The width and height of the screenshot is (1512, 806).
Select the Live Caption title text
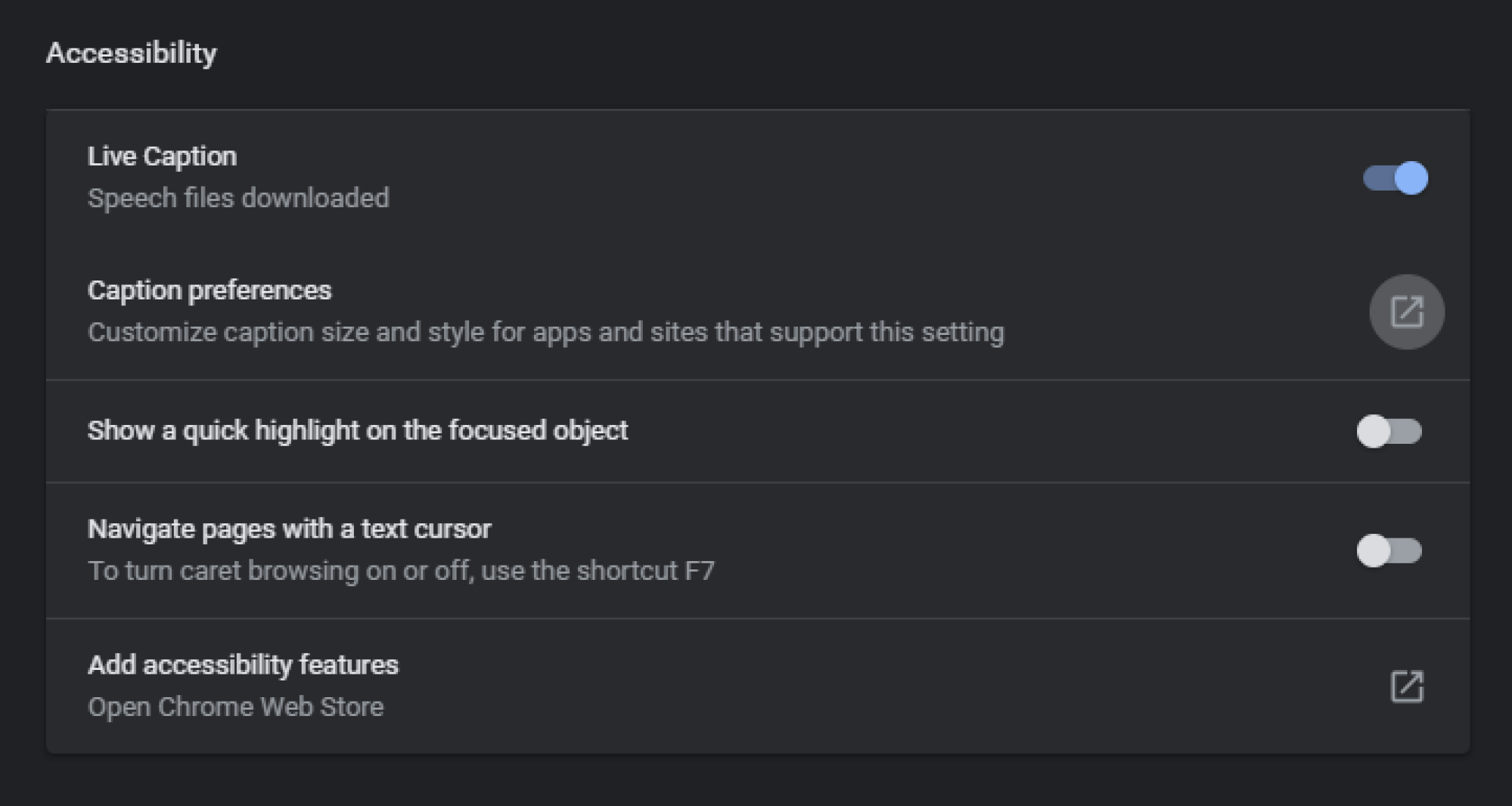(x=162, y=157)
